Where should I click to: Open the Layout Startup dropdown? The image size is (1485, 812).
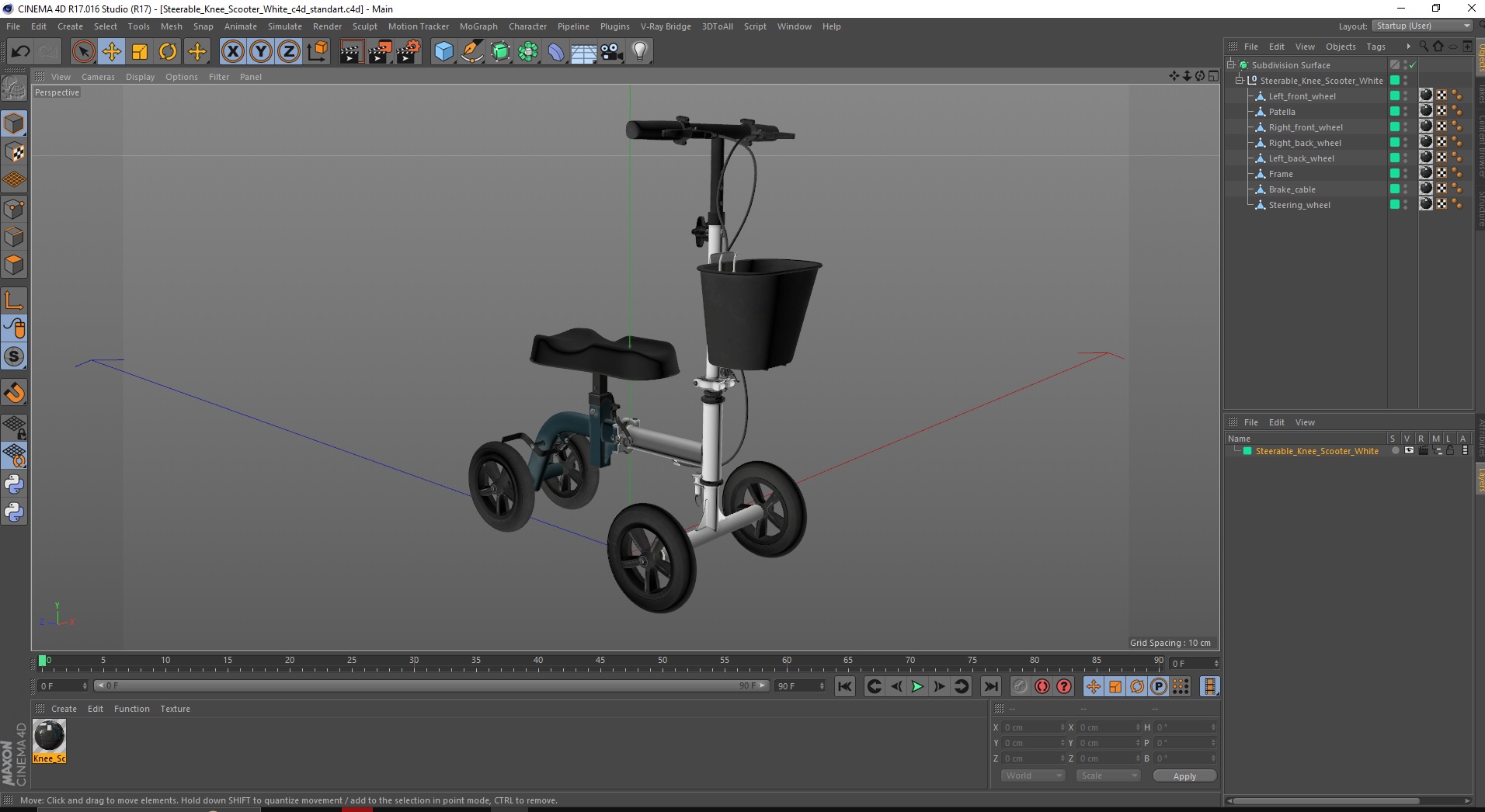pos(1423,26)
